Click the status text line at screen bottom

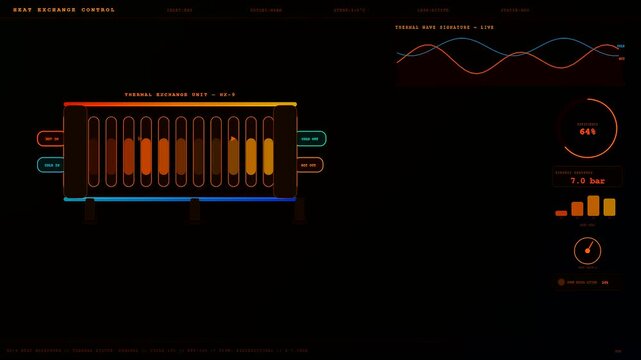pos(157,351)
